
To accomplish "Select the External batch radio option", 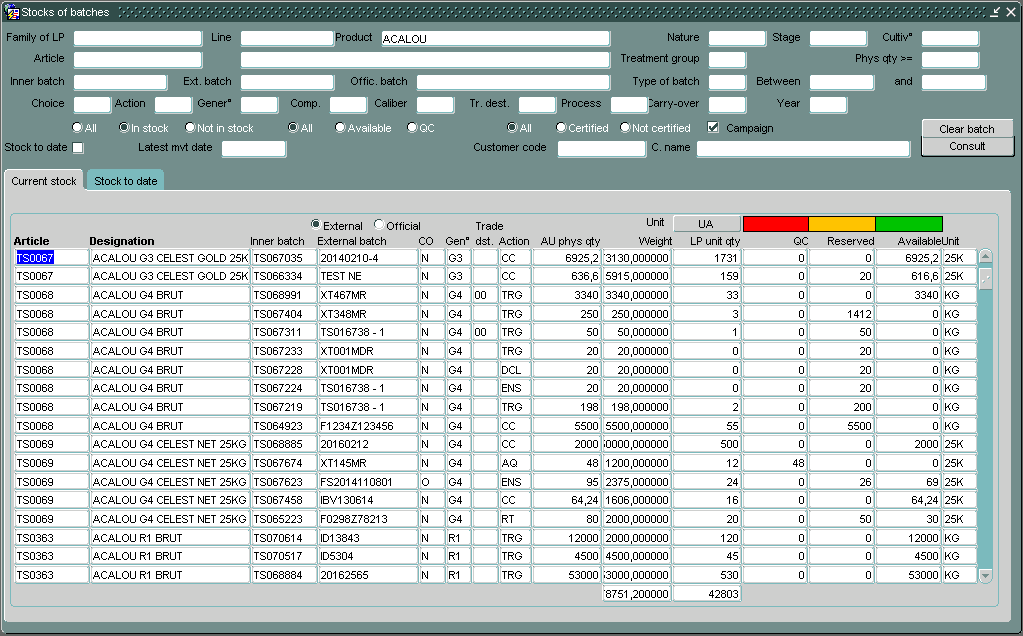I will click(x=316, y=224).
